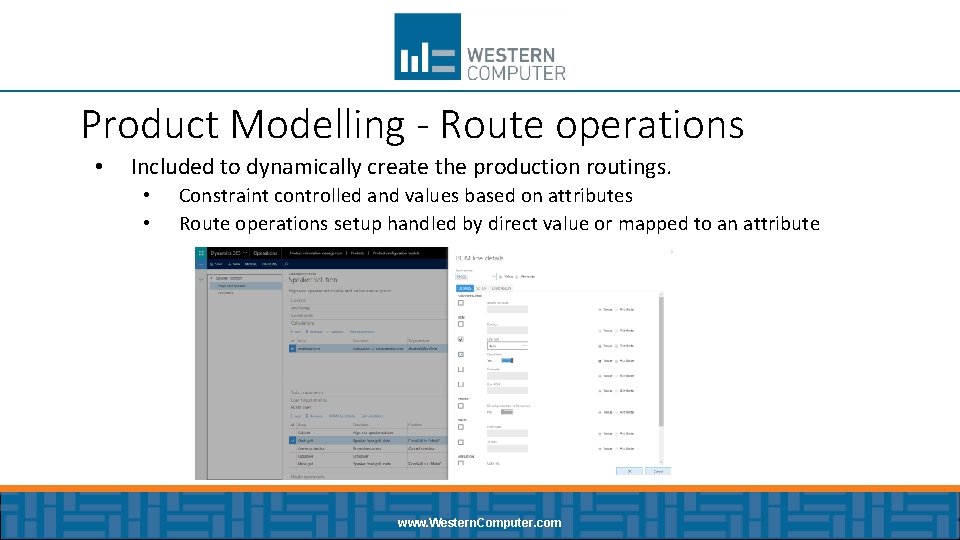Click Operations in the top navigation bar

click(x=265, y=253)
